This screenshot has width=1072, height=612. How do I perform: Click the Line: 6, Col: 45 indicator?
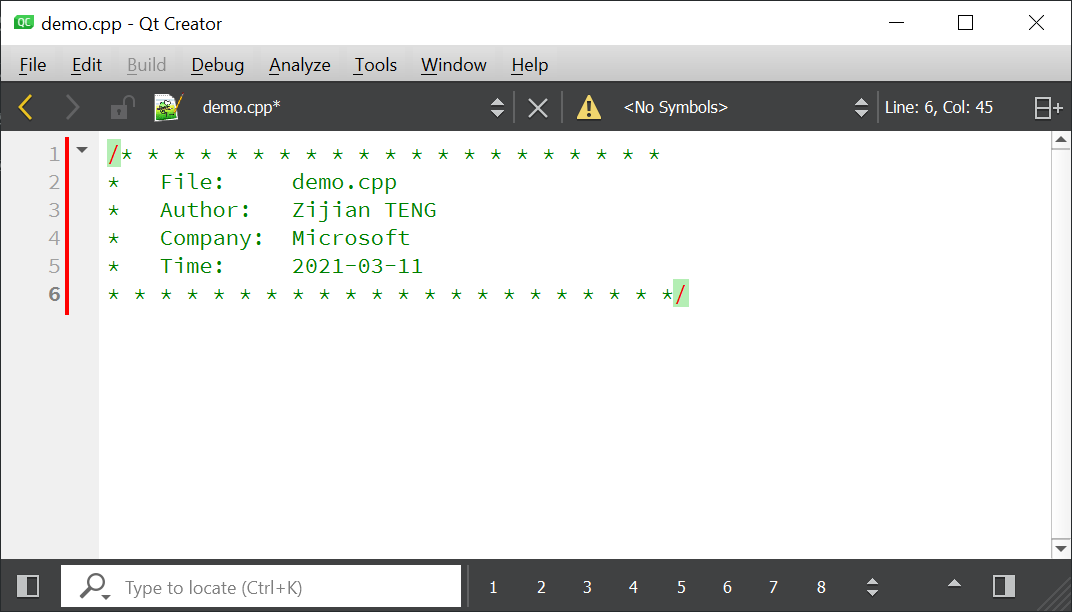939,107
